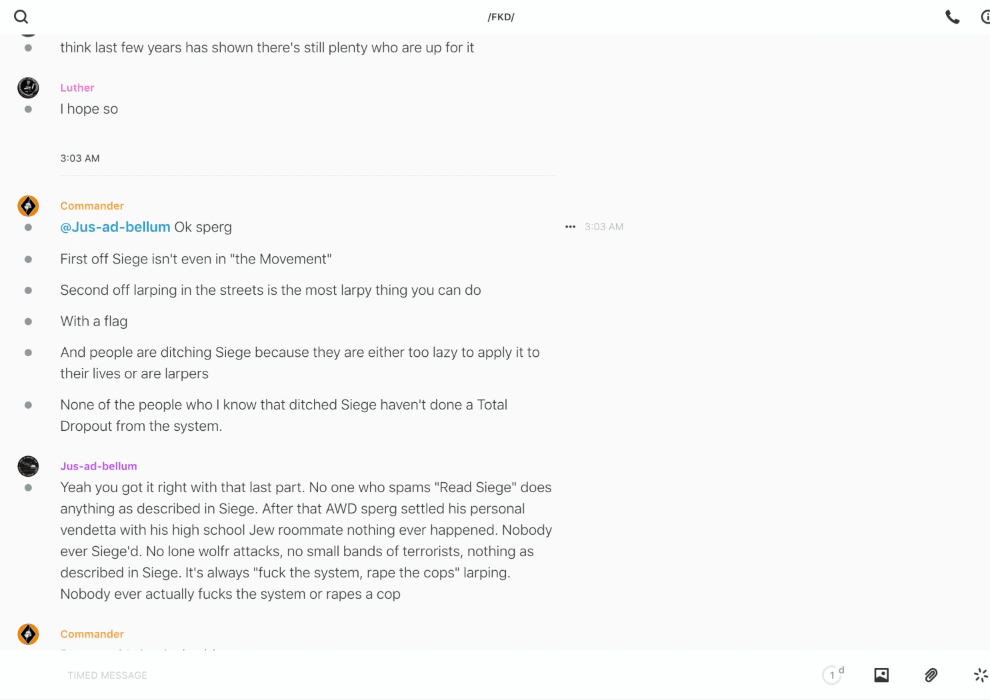Click Commander's orange avatar beside the mention message
Image resolution: width=990 pixels, height=700 pixels.
[x=28, y=206]
